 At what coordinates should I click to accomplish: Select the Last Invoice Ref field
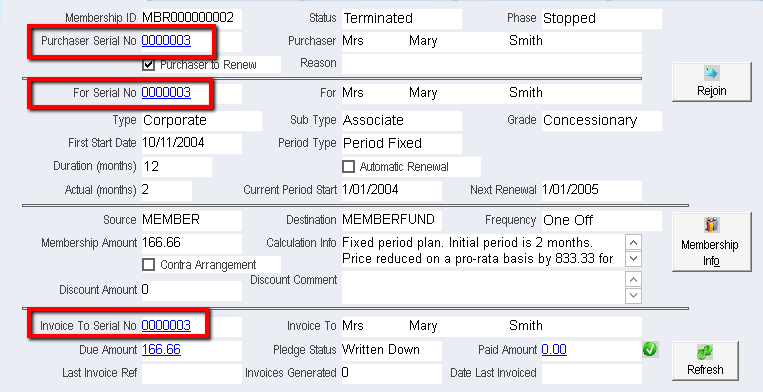click(x=192, y=373)
